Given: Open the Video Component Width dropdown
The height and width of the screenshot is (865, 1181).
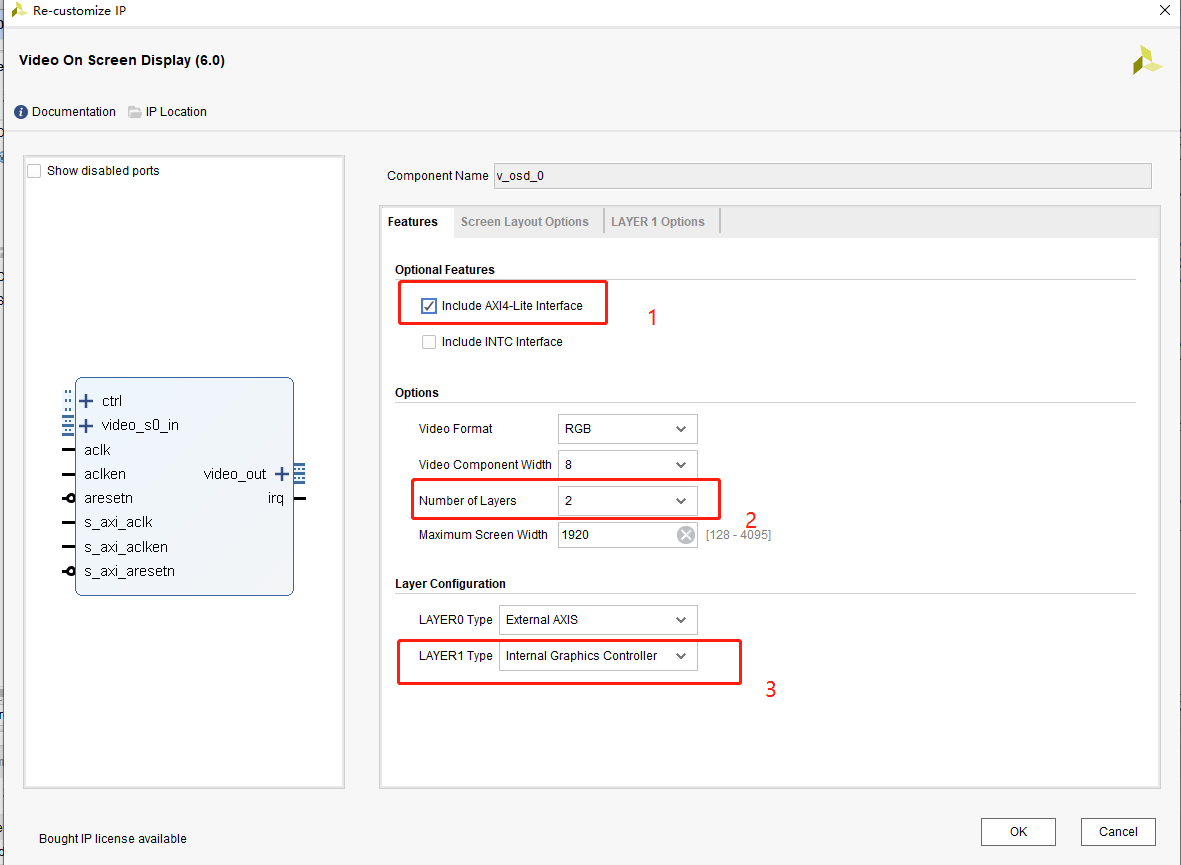Looking at the screenshot, I should click(627, 465).
